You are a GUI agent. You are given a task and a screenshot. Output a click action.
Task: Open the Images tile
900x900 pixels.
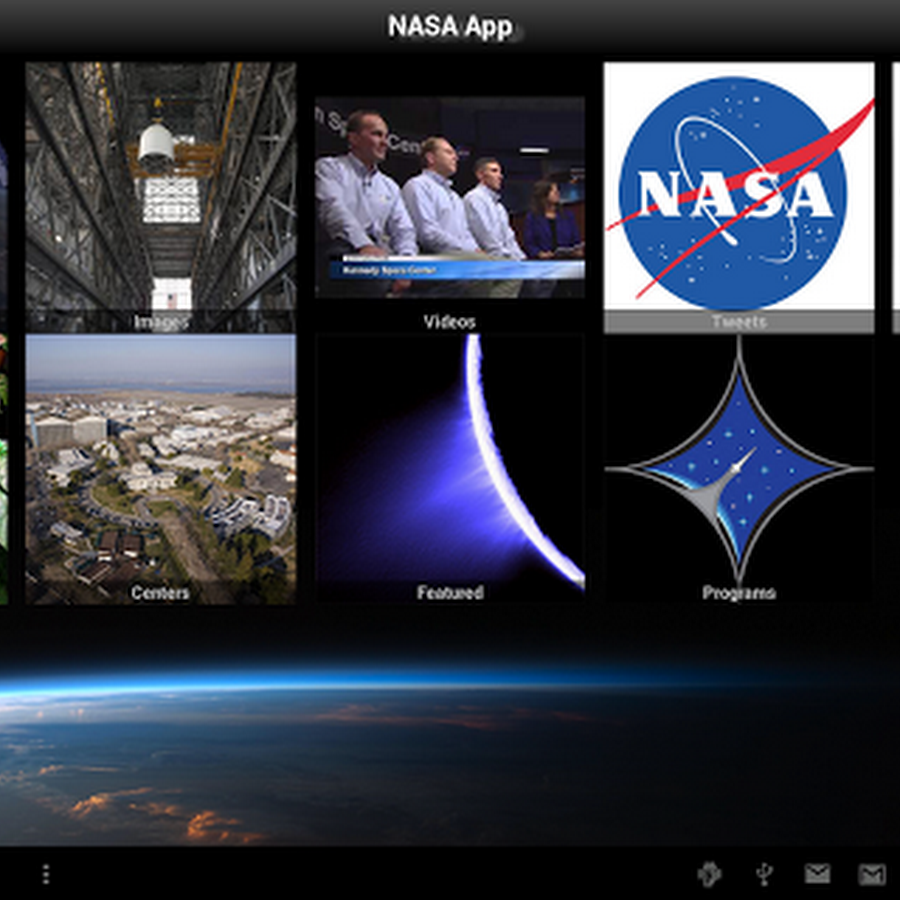[x=161, y=197]
